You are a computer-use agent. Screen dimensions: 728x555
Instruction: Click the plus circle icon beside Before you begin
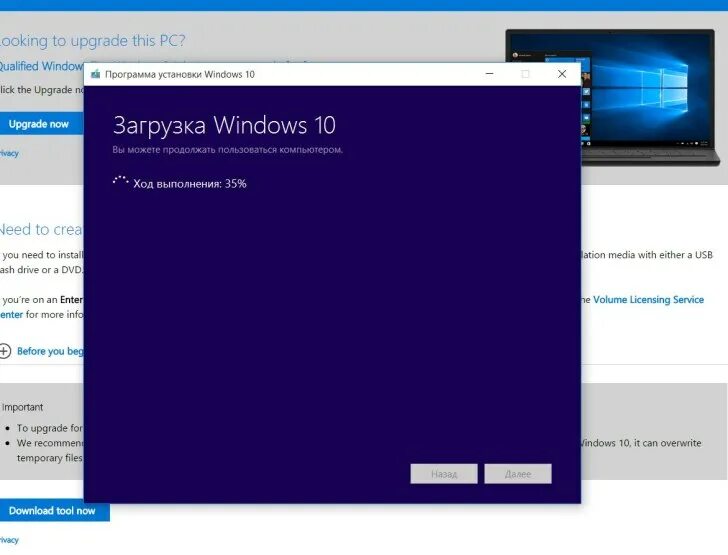click(4, 351)
